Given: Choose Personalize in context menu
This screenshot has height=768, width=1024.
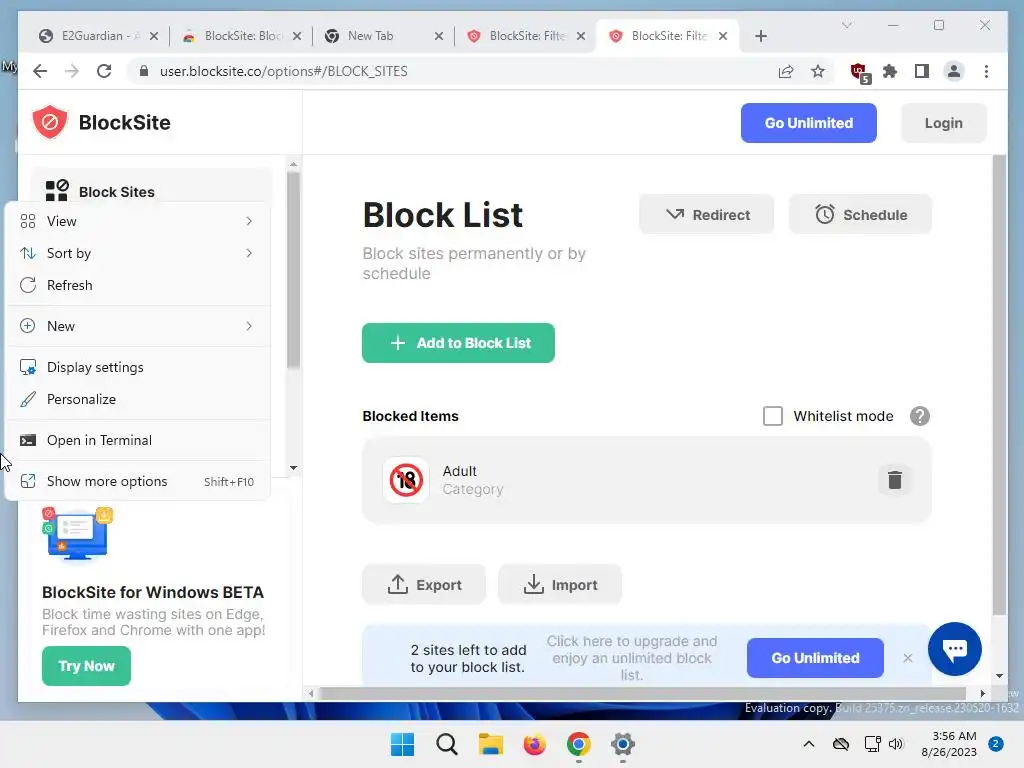Looking at the screenshot, I should (x=138, y=399).
